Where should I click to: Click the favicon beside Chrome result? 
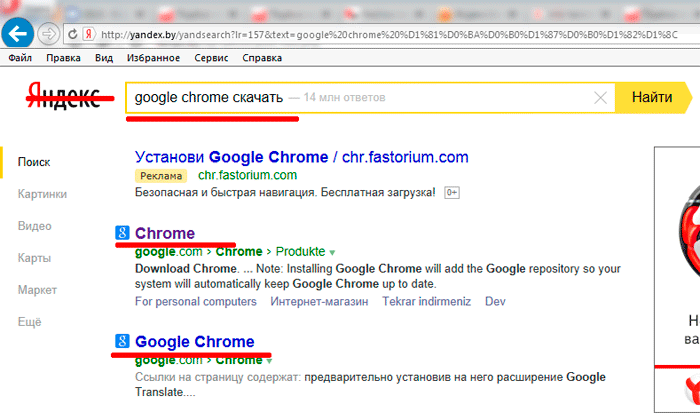(x=122, y=233)
